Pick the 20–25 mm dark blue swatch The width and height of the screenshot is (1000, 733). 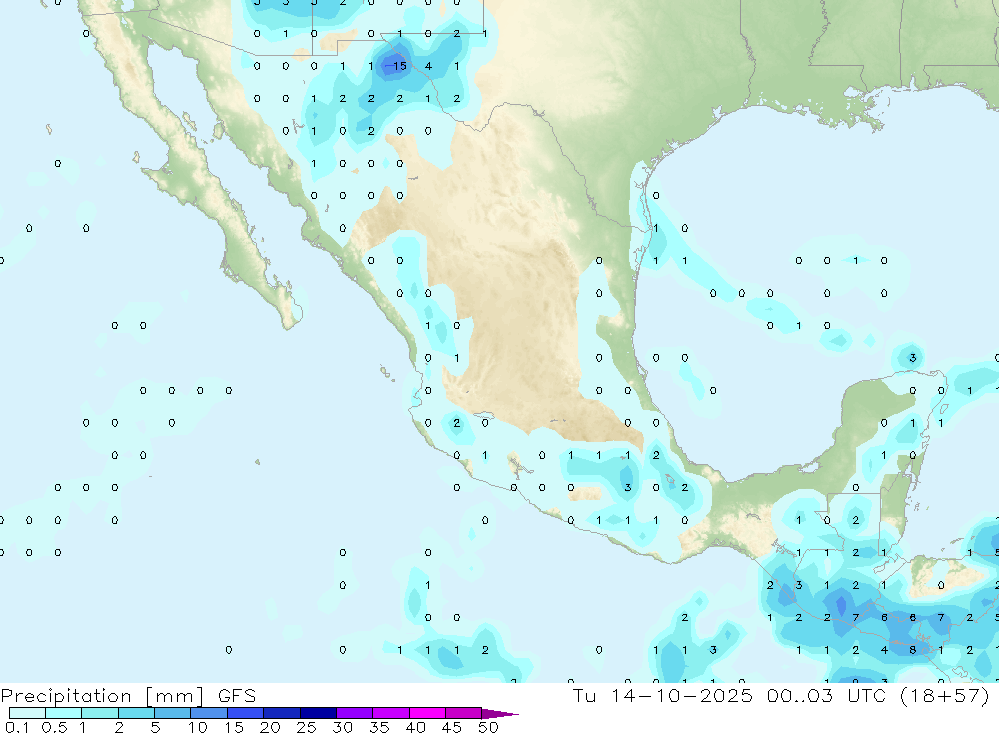click(x=282, y=713)
